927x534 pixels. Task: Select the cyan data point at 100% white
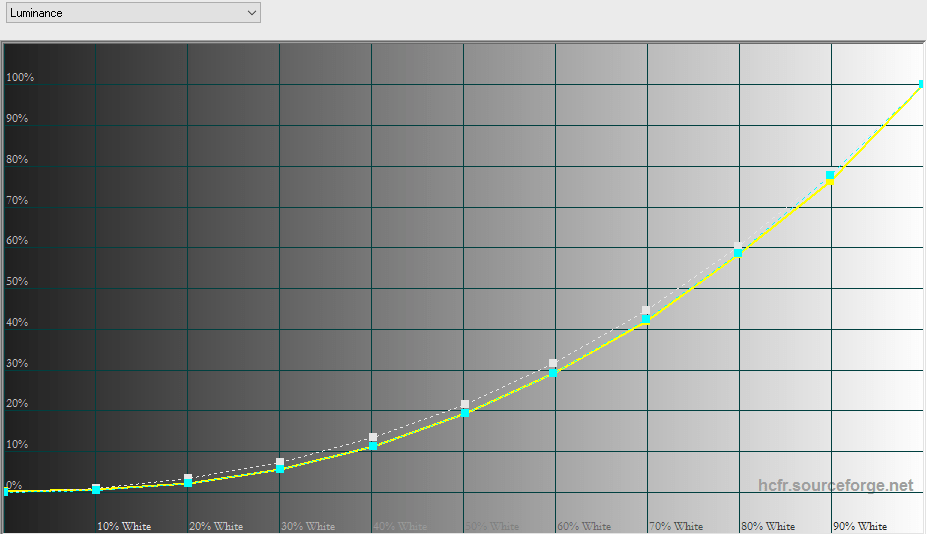pos(922,85)
